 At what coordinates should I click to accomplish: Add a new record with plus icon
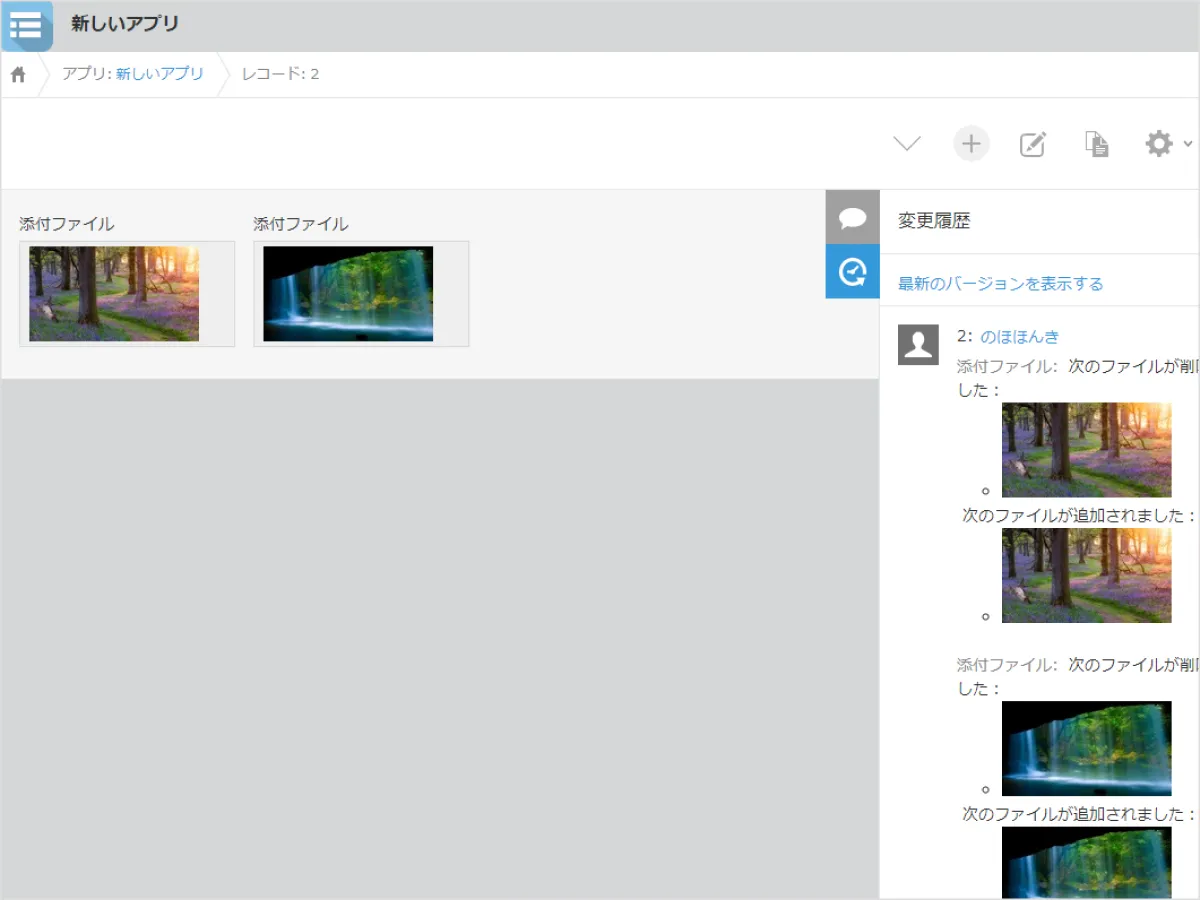coord(971,144)
